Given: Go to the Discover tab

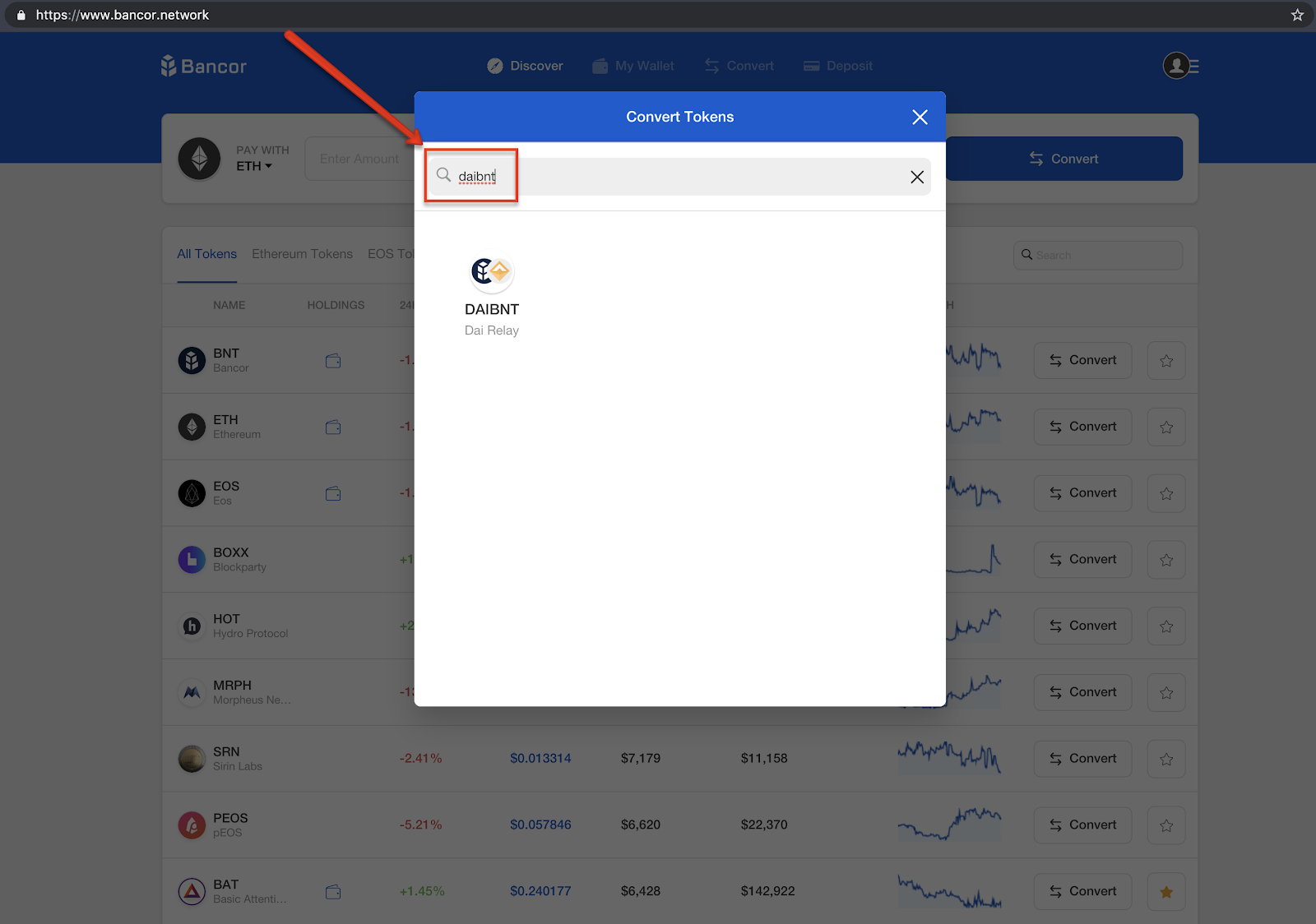Looking at the screenshot, I should (525, 66).
